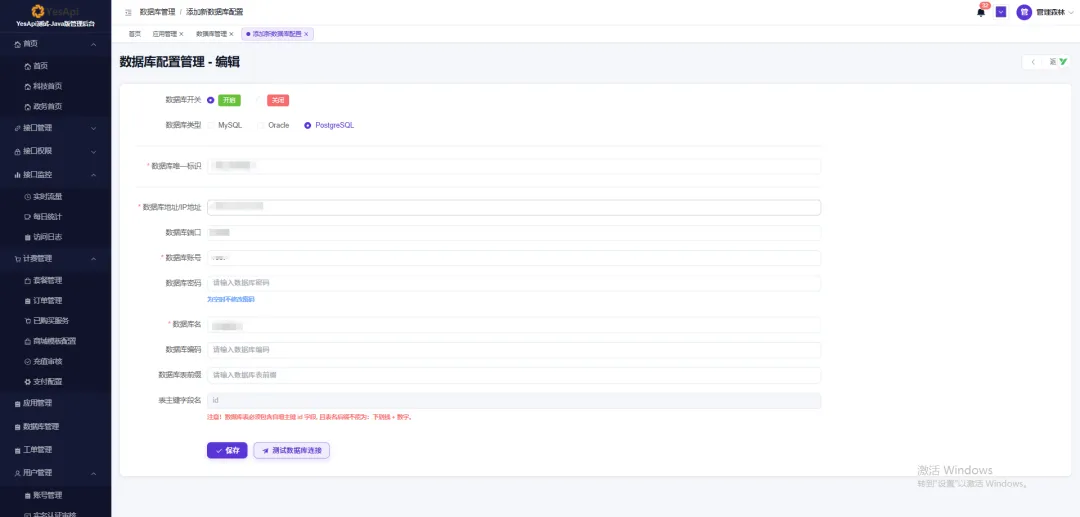This screenshot has height=517, width=1080.
Task: Click the 测试数据库连接 button
Action: 291,450
